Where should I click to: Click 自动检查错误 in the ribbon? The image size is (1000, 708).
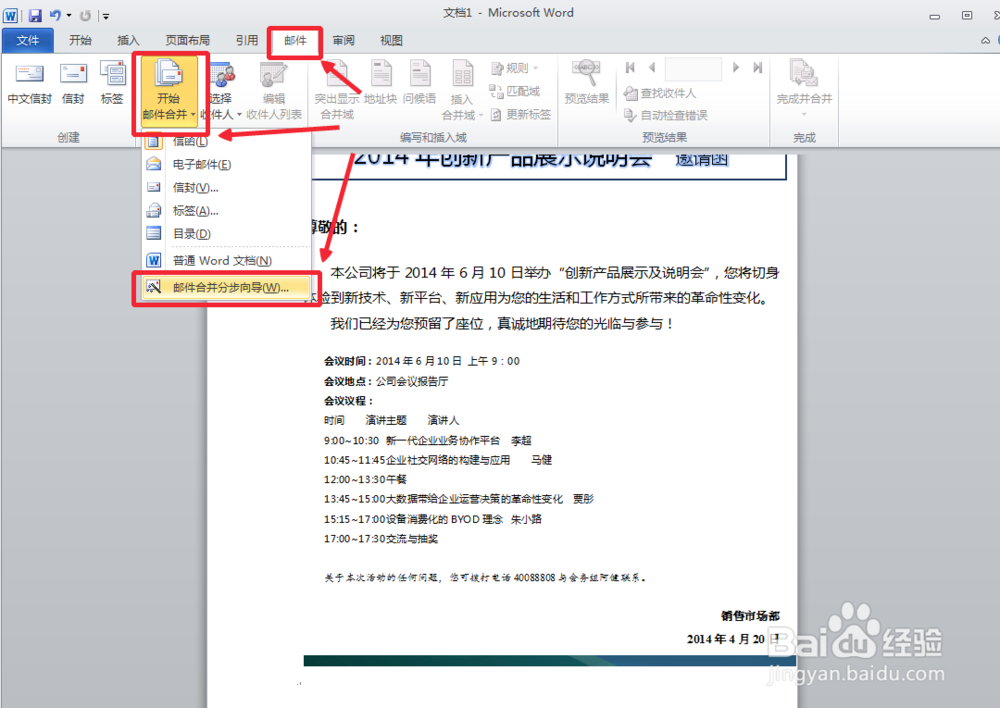pos(666,115)
